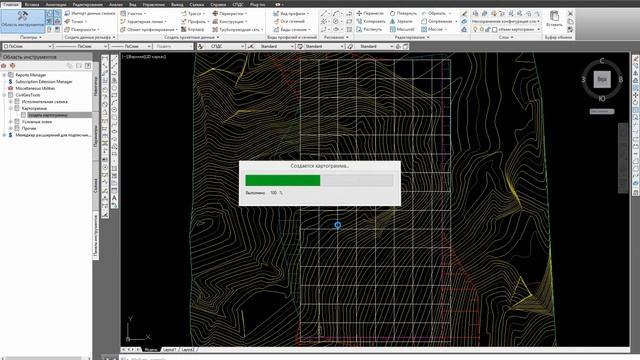Click the ViewCube top face
The image size is (640, 360).
[602, 79]
